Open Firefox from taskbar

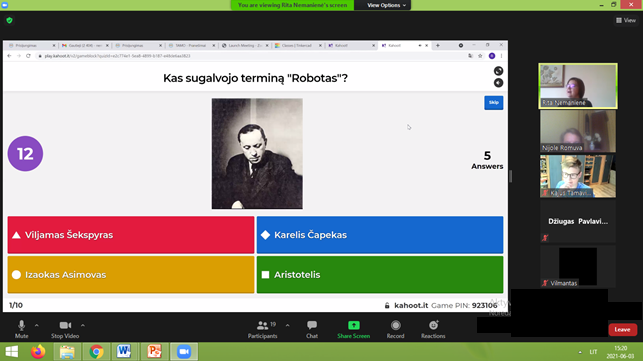[38, 352]
